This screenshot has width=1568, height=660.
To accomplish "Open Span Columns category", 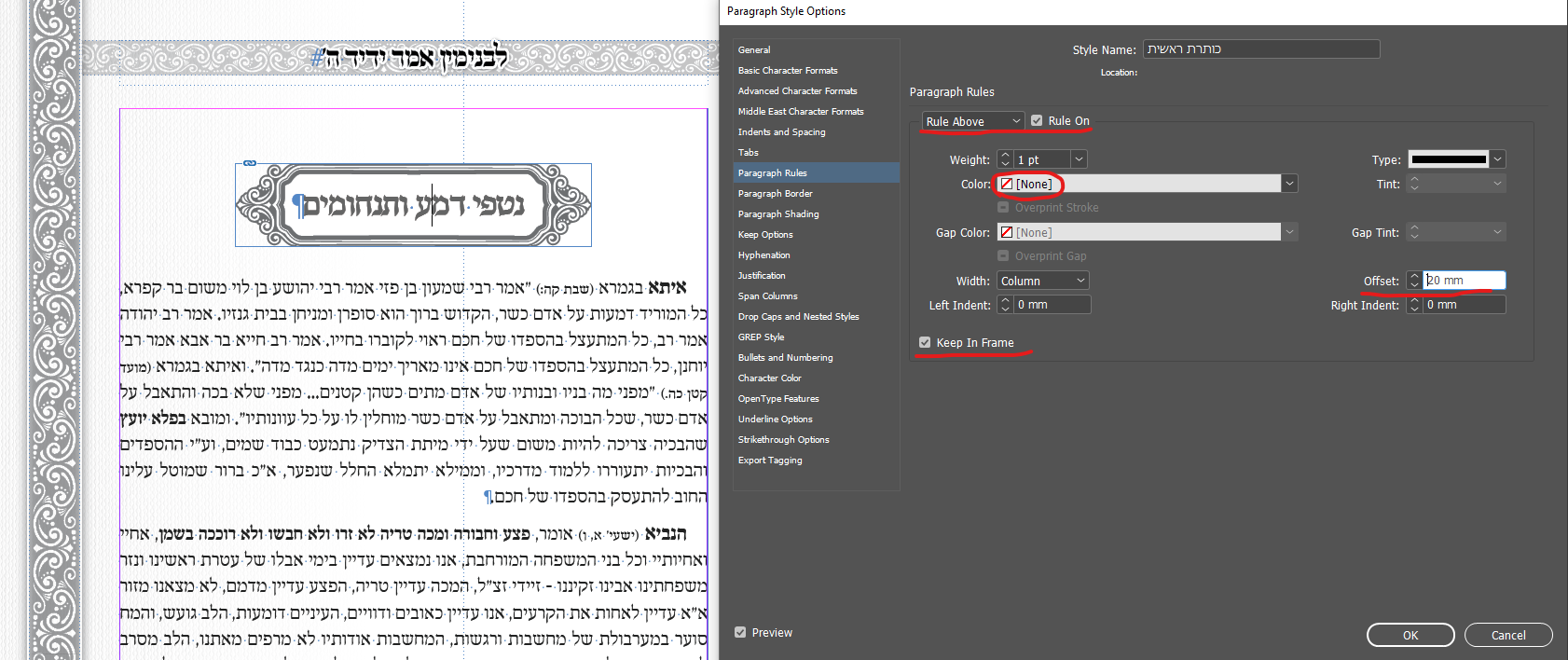I will (767, 296).
